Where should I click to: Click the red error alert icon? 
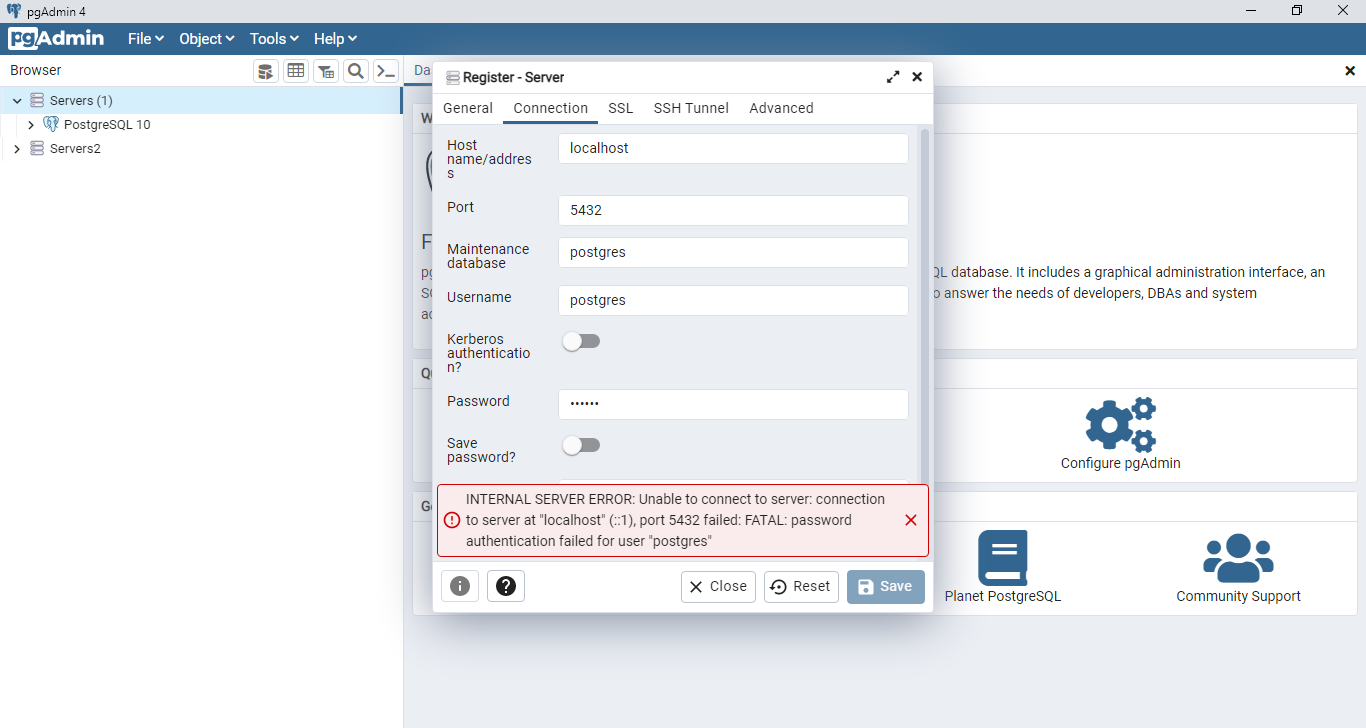452,520
